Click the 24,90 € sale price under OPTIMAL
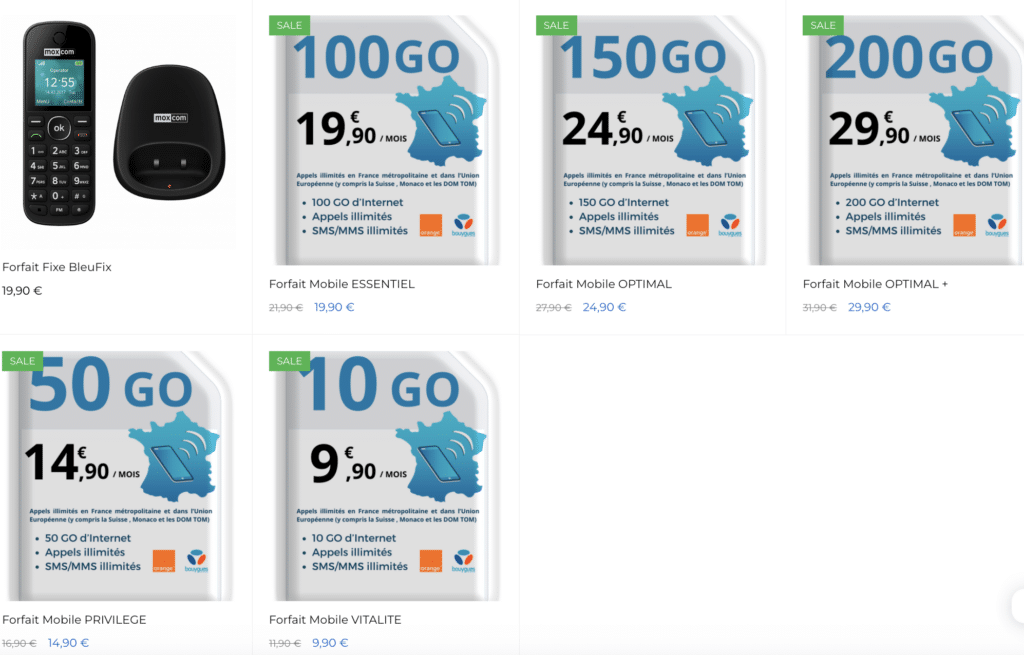1024x655 pixels. tap(604, 307)
